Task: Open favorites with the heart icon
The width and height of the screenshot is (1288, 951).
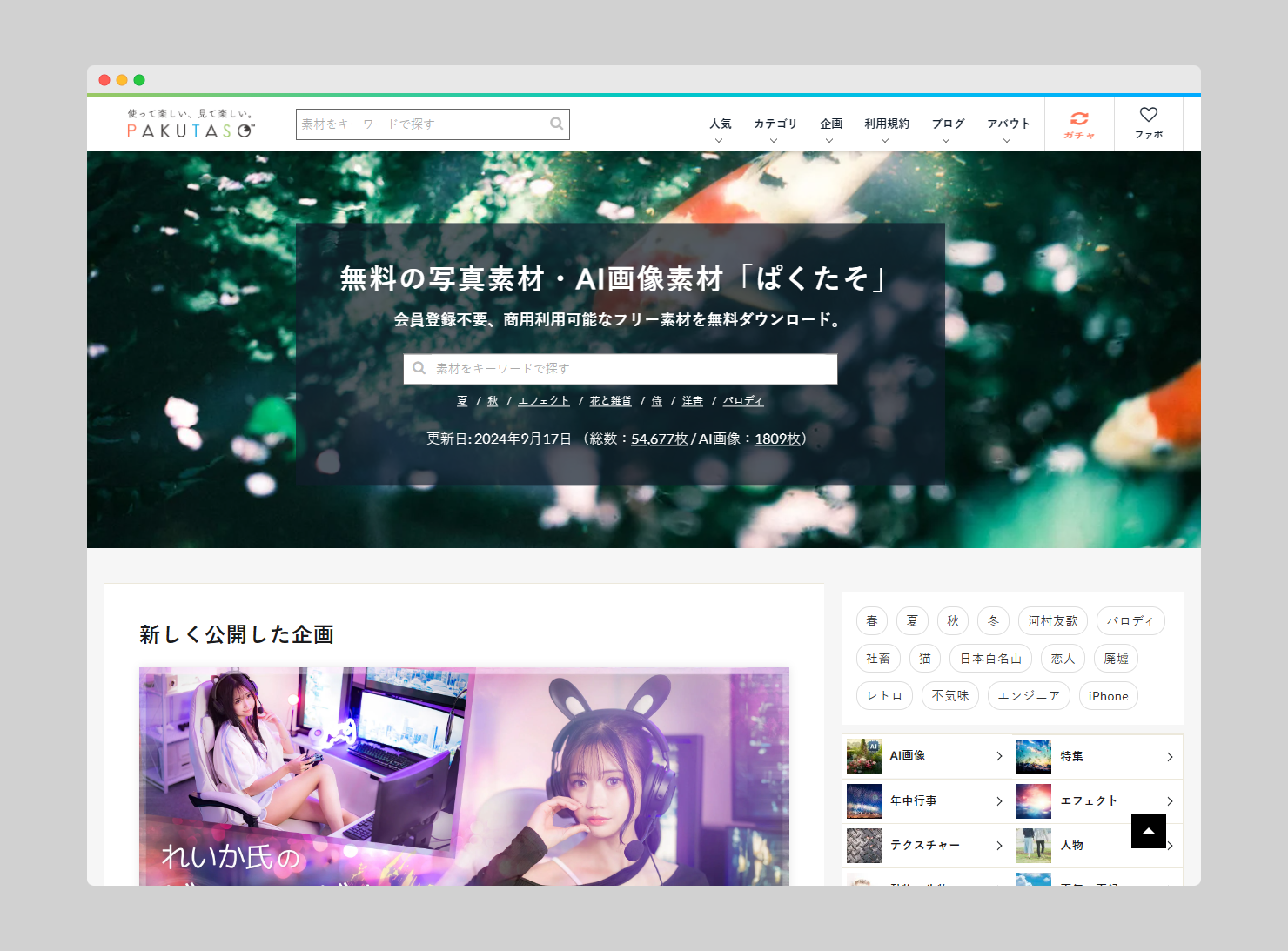Action: (1149, 115)
